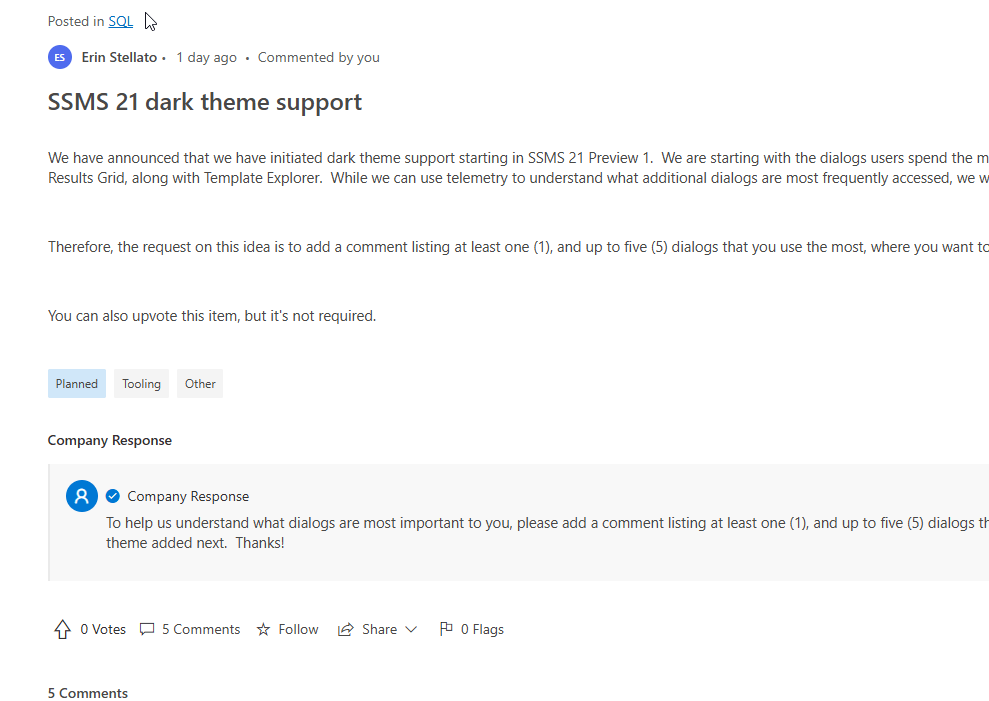This screenshot has width=989, height=701.
Task: Click the SSMS 21 dark theme support title
Action: (205, 102)
